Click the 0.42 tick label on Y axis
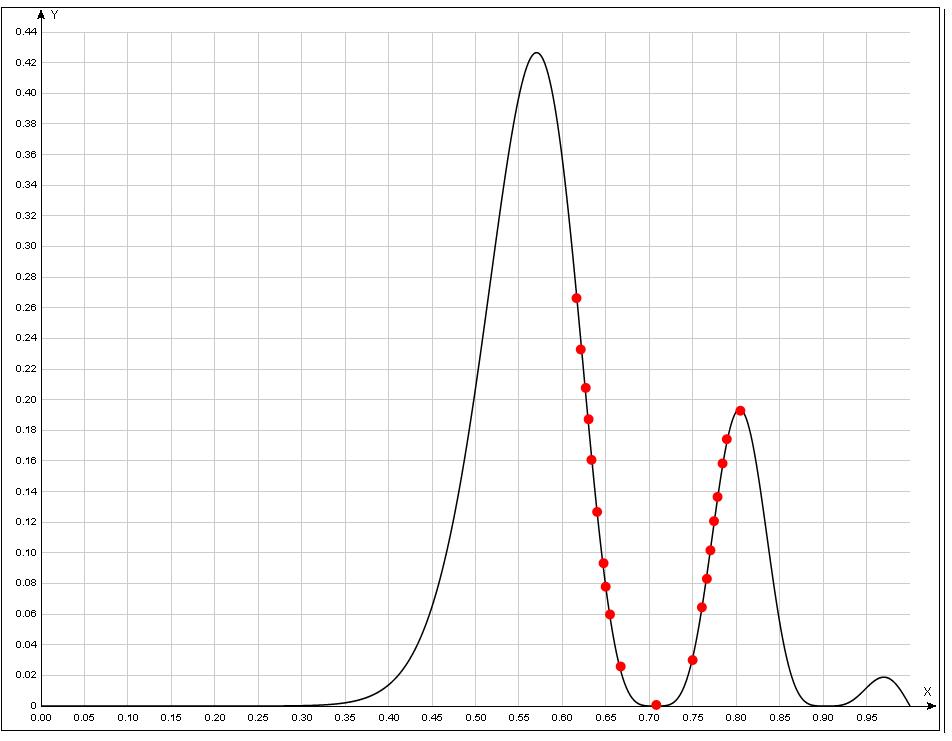Image resolution: width=952 pixels, height=741 pixels. click(x=26, y=63)
